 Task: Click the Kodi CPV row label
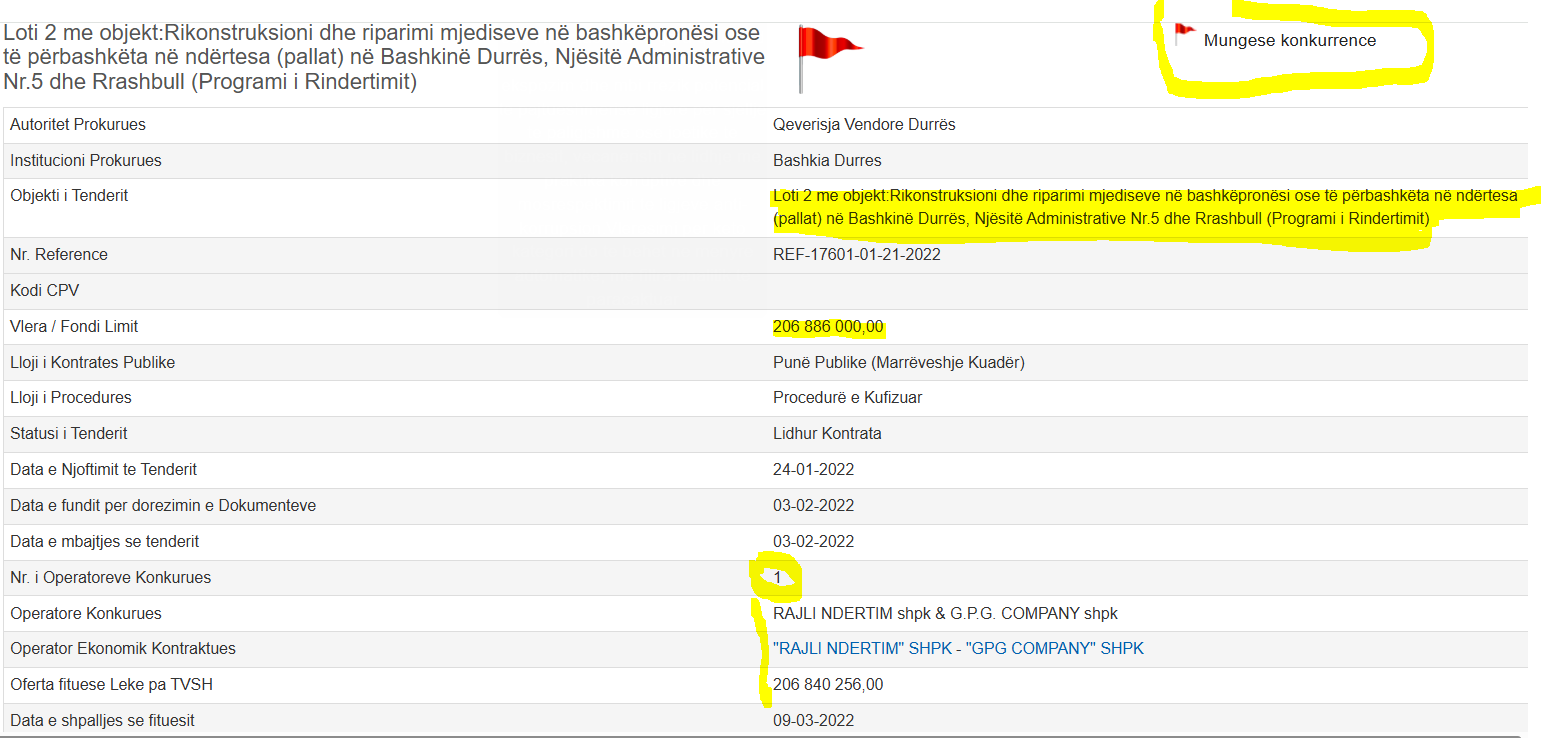click(44, 291)
